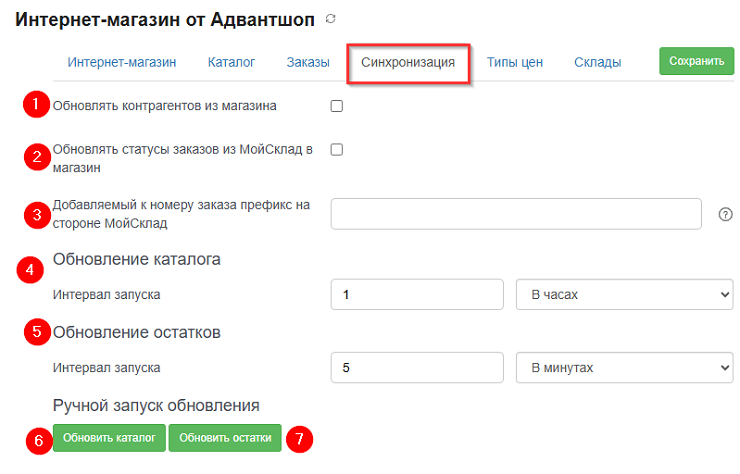
Task: Click the Обновить остатки button
Action: tap(225, 438)
